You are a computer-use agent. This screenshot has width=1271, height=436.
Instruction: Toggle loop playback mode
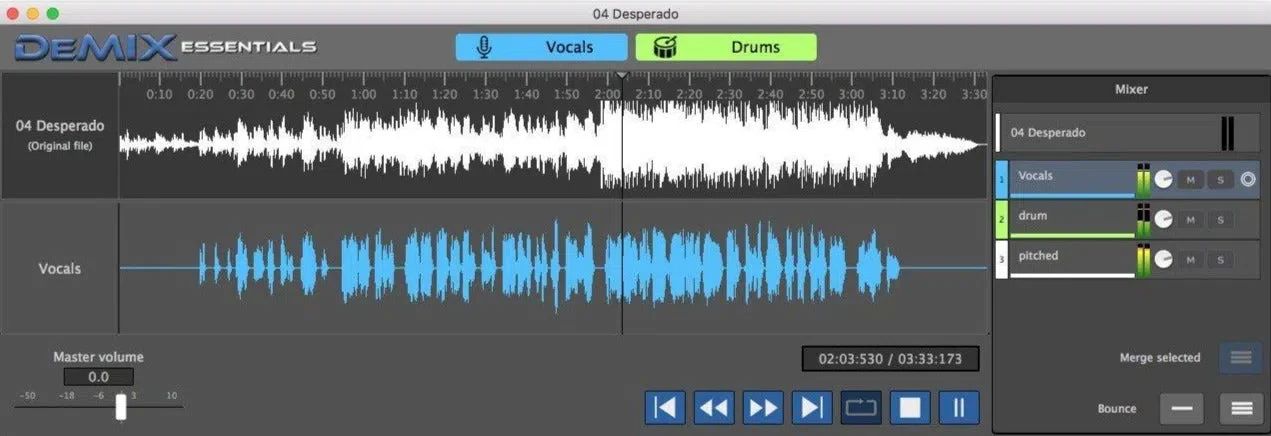tap(861, 407)
